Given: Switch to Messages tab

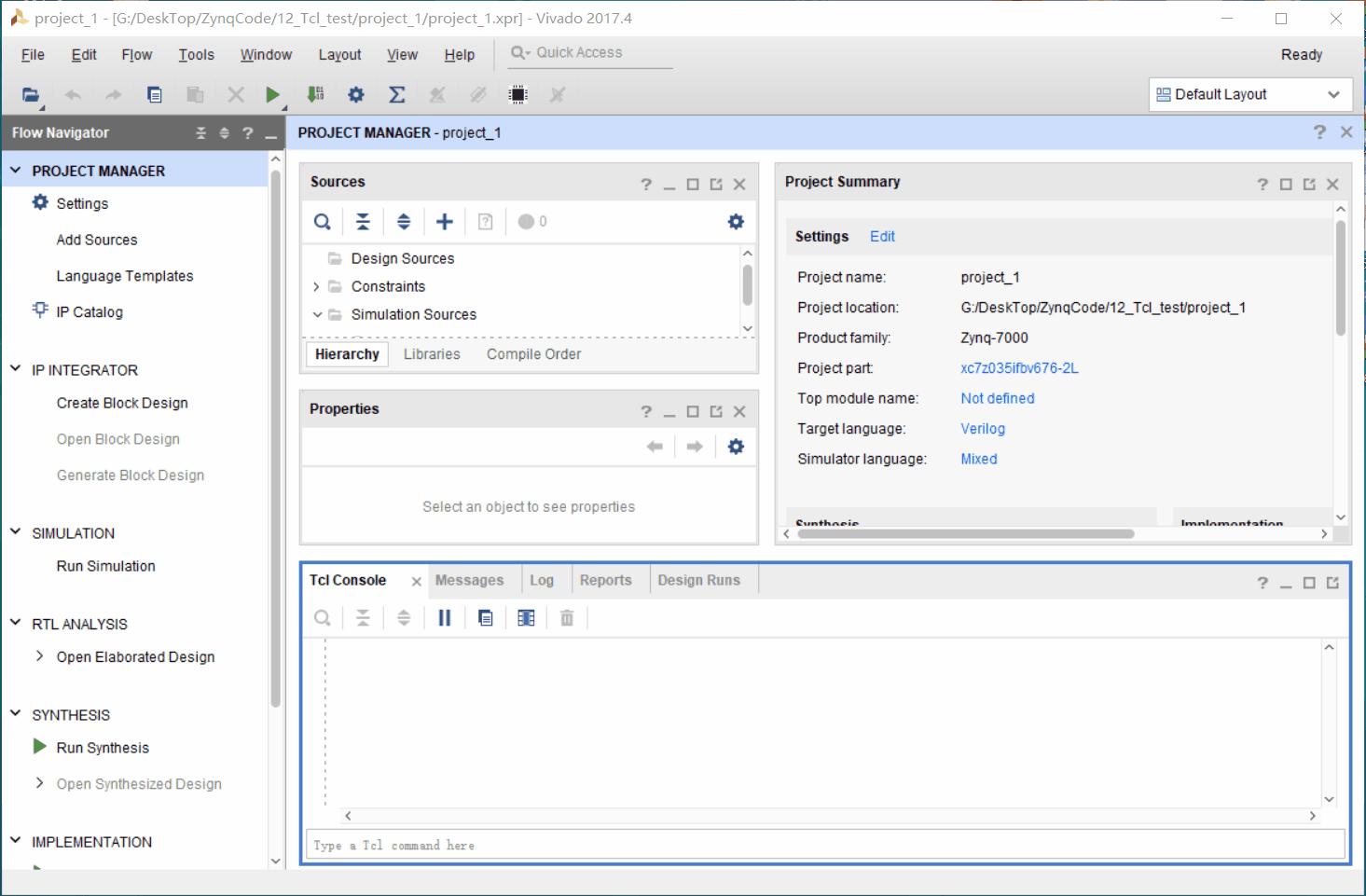Looking at the screenshot, I should pyautogui.click(x=469, y=580).
